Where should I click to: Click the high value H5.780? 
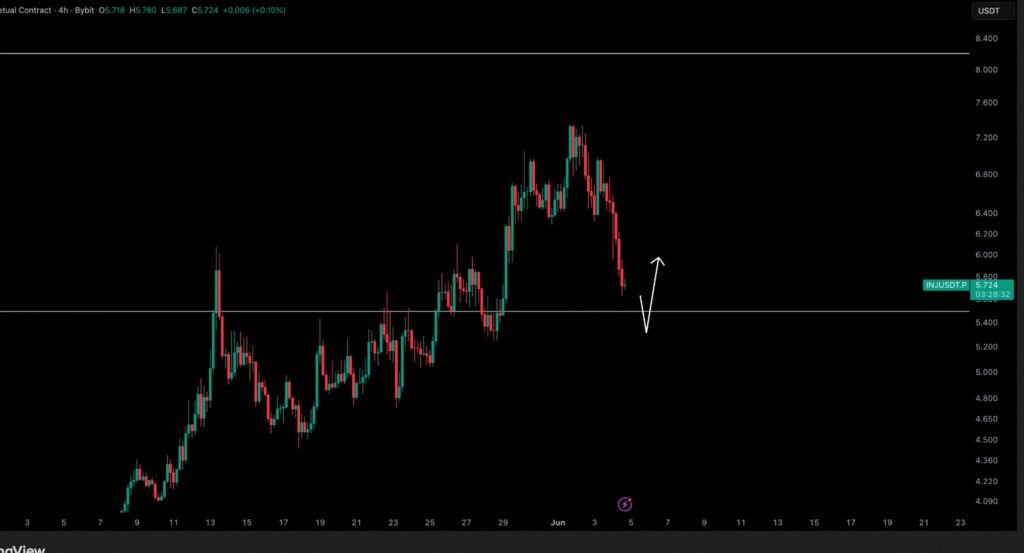(x=143, y=10)
